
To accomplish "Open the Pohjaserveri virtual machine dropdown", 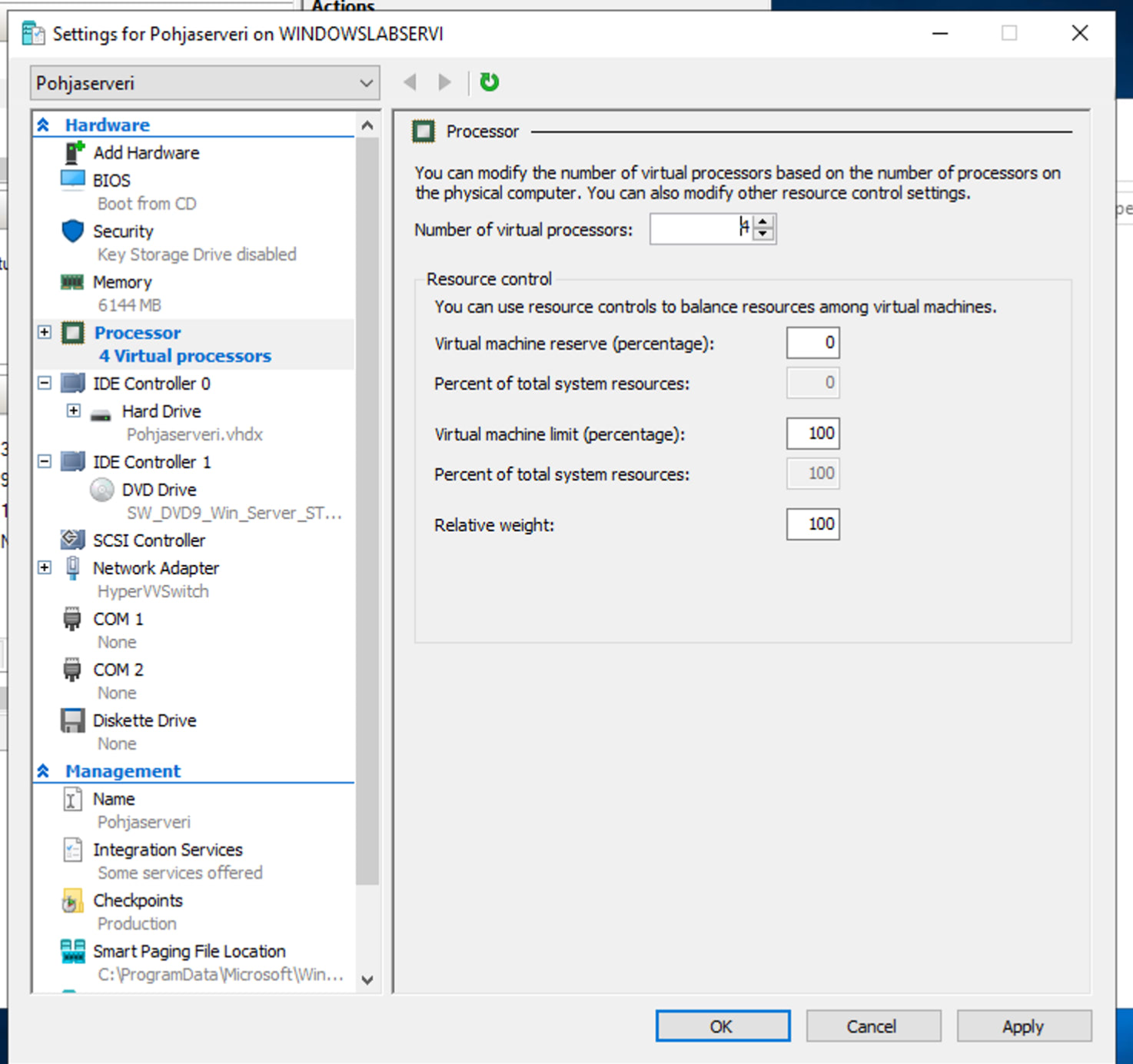I will pos(204,83).
